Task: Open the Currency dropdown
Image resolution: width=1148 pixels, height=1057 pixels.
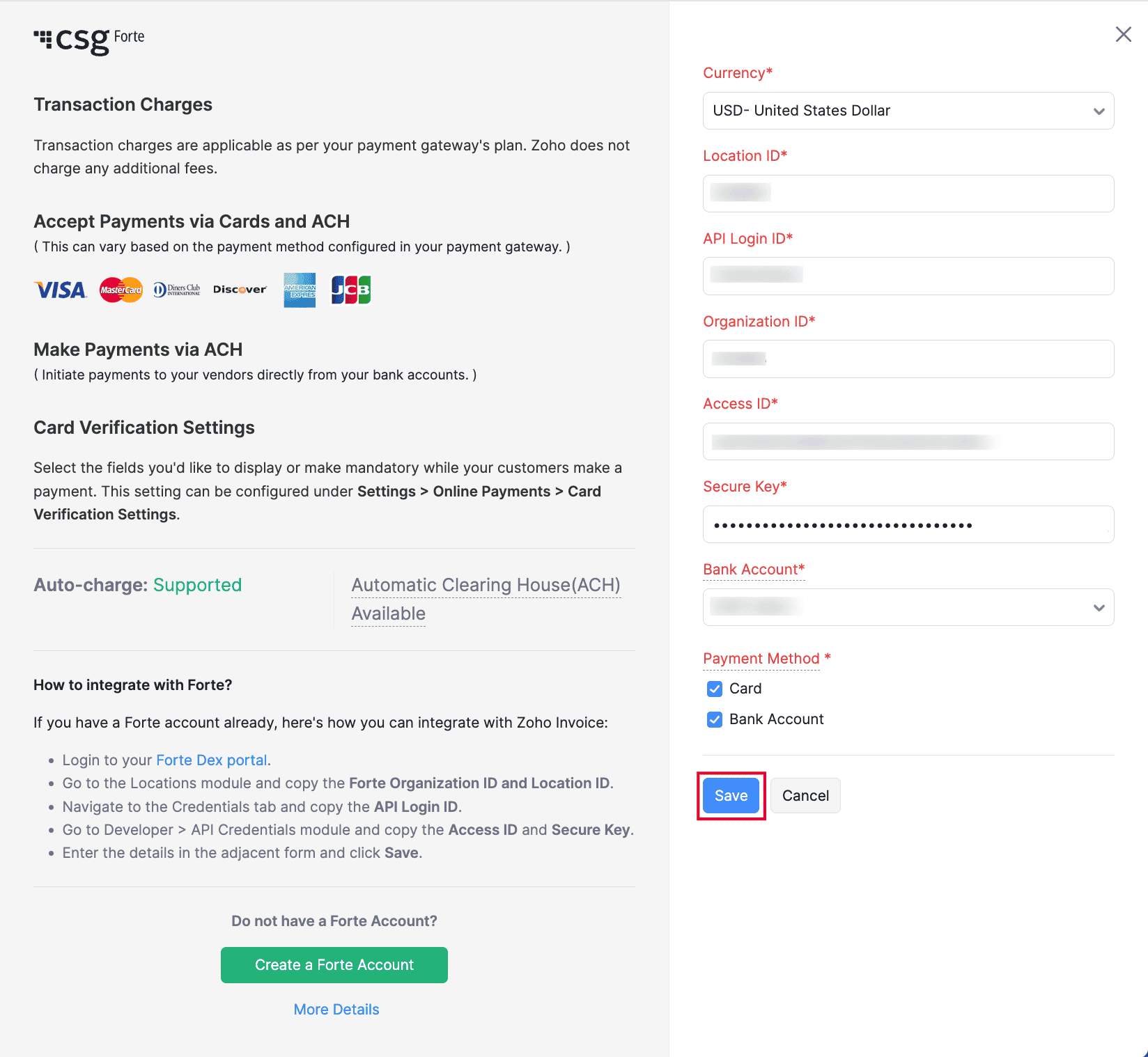Action: (x=908, y=111)
